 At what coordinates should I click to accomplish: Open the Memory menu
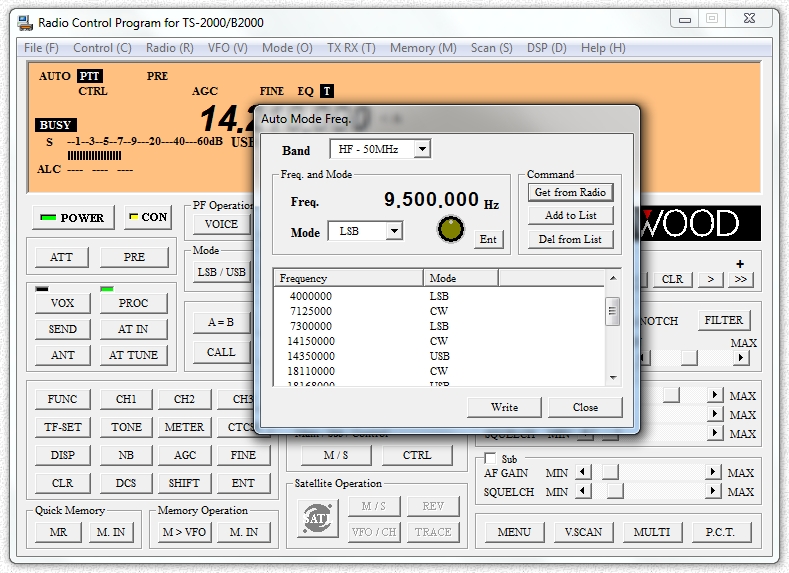coord(423,48)
